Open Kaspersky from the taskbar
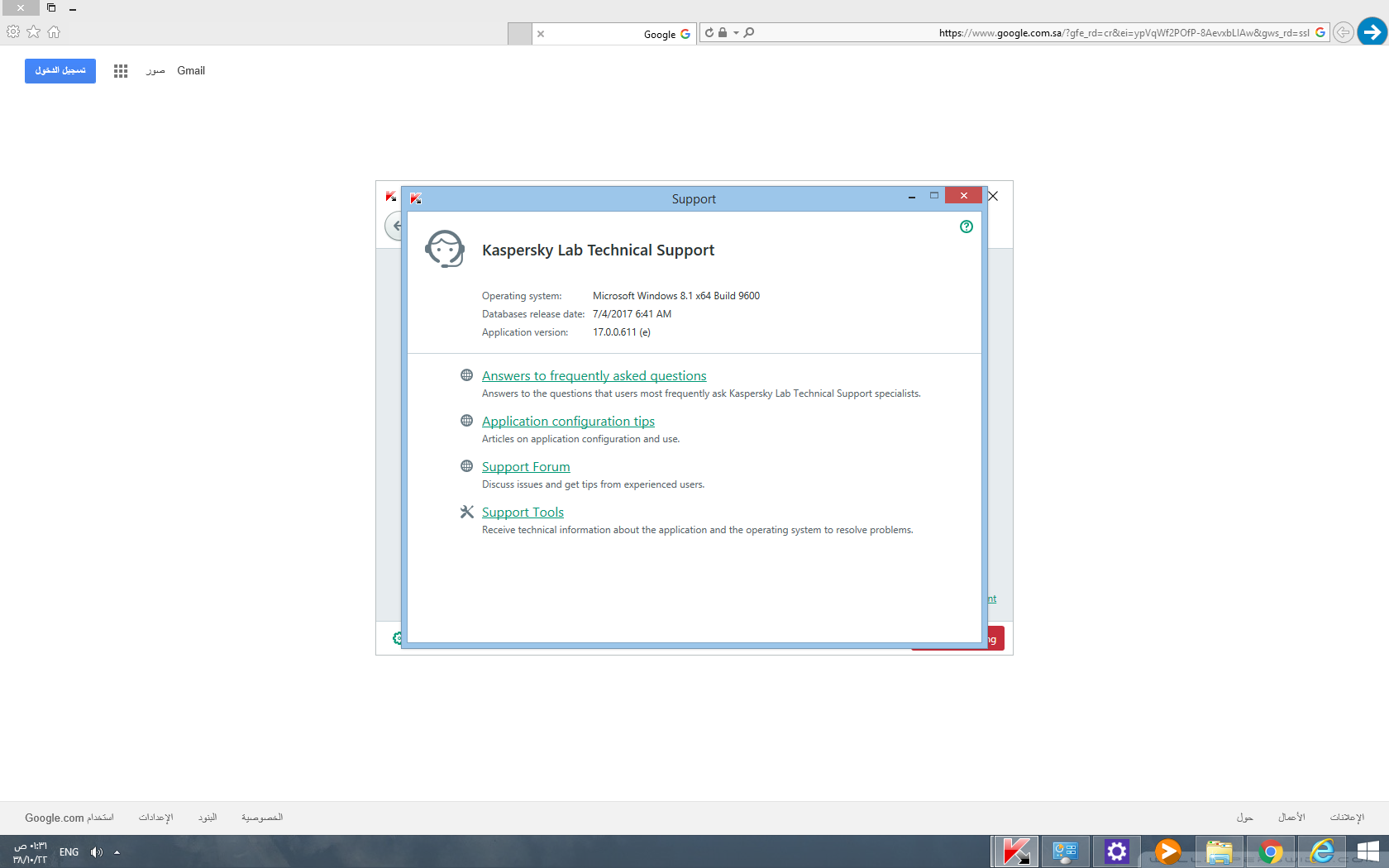Image resolution: width=1389 pixels, height=868 pixels. [x=1016, y=851]
